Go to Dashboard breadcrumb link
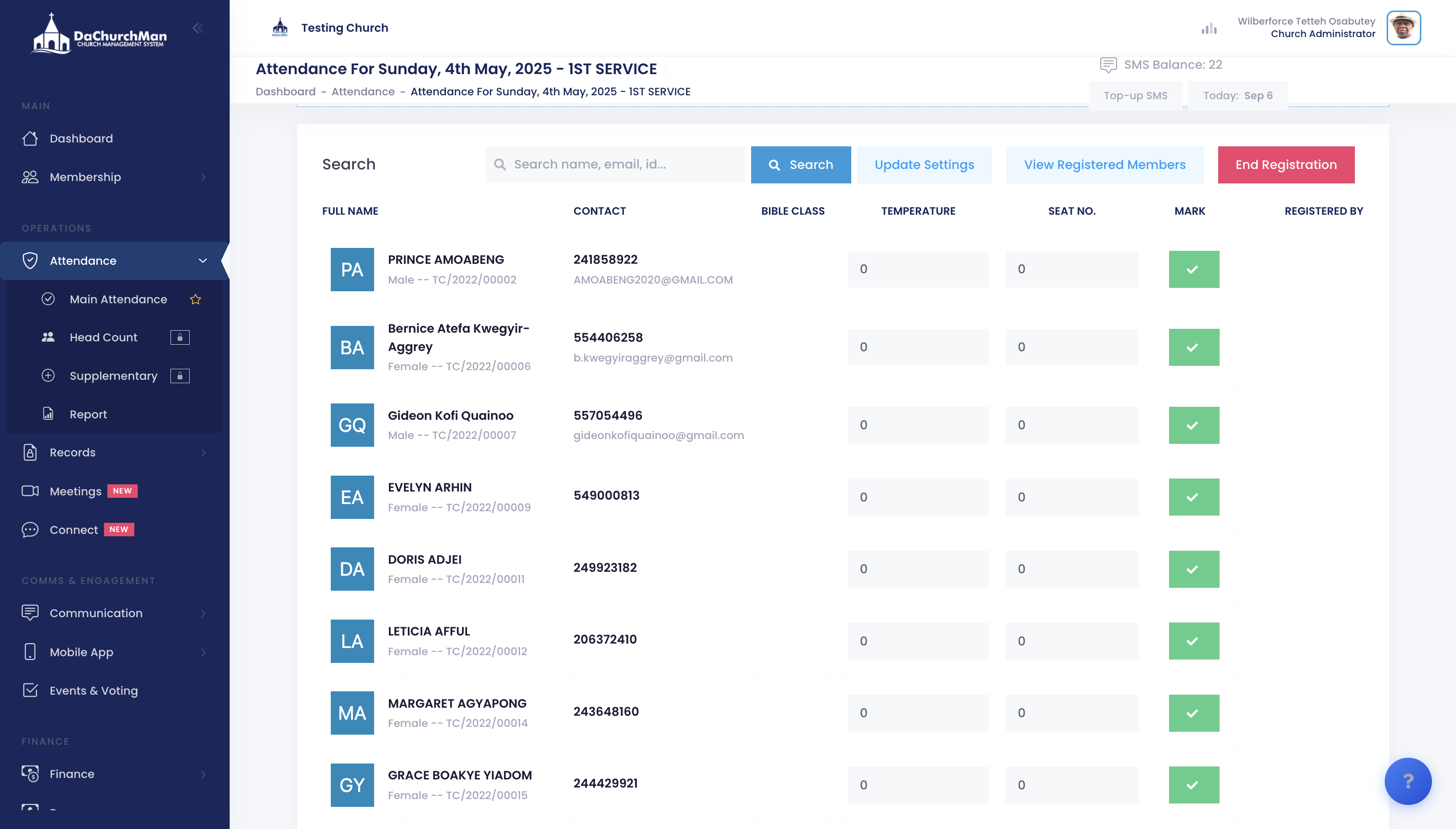Image resolution: width=1456 pixels, height=829 pixels. click(286, 91)
